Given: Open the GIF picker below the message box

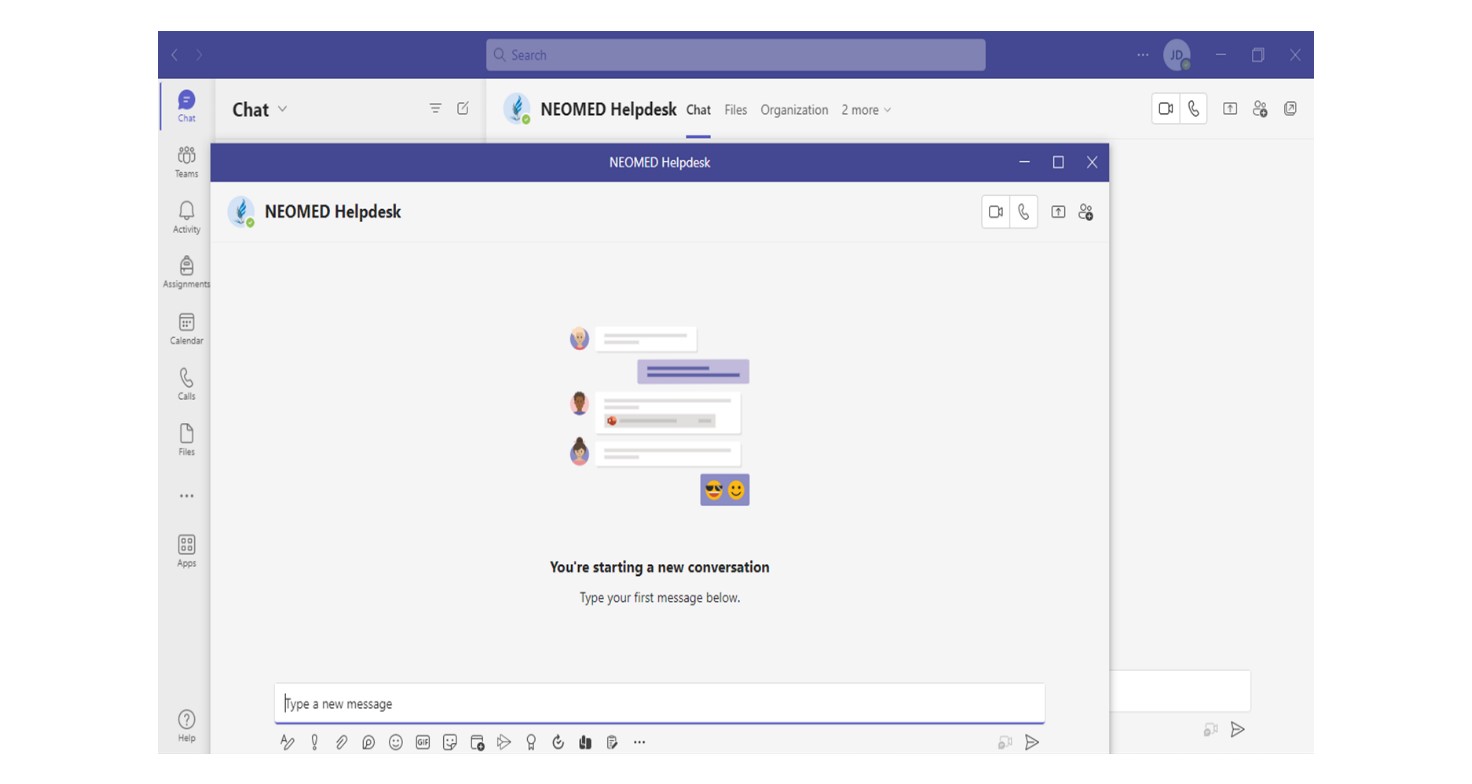Looking at the screenshot, I should 423,742.
